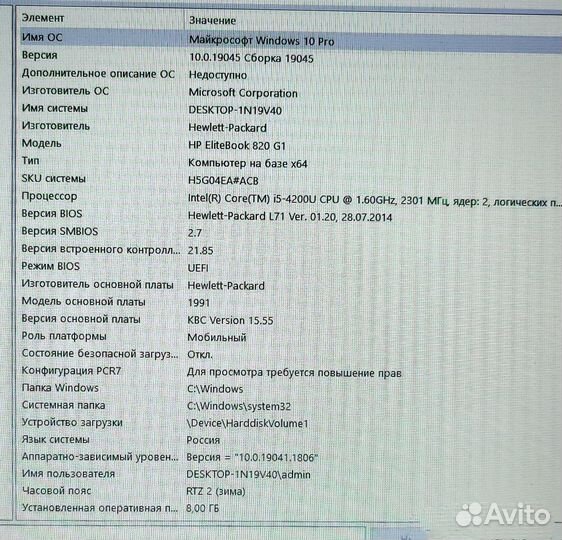Select the 'Имя пользователя' row label
This screenshot has height=540, width=562.
click(x=68, y=474)
